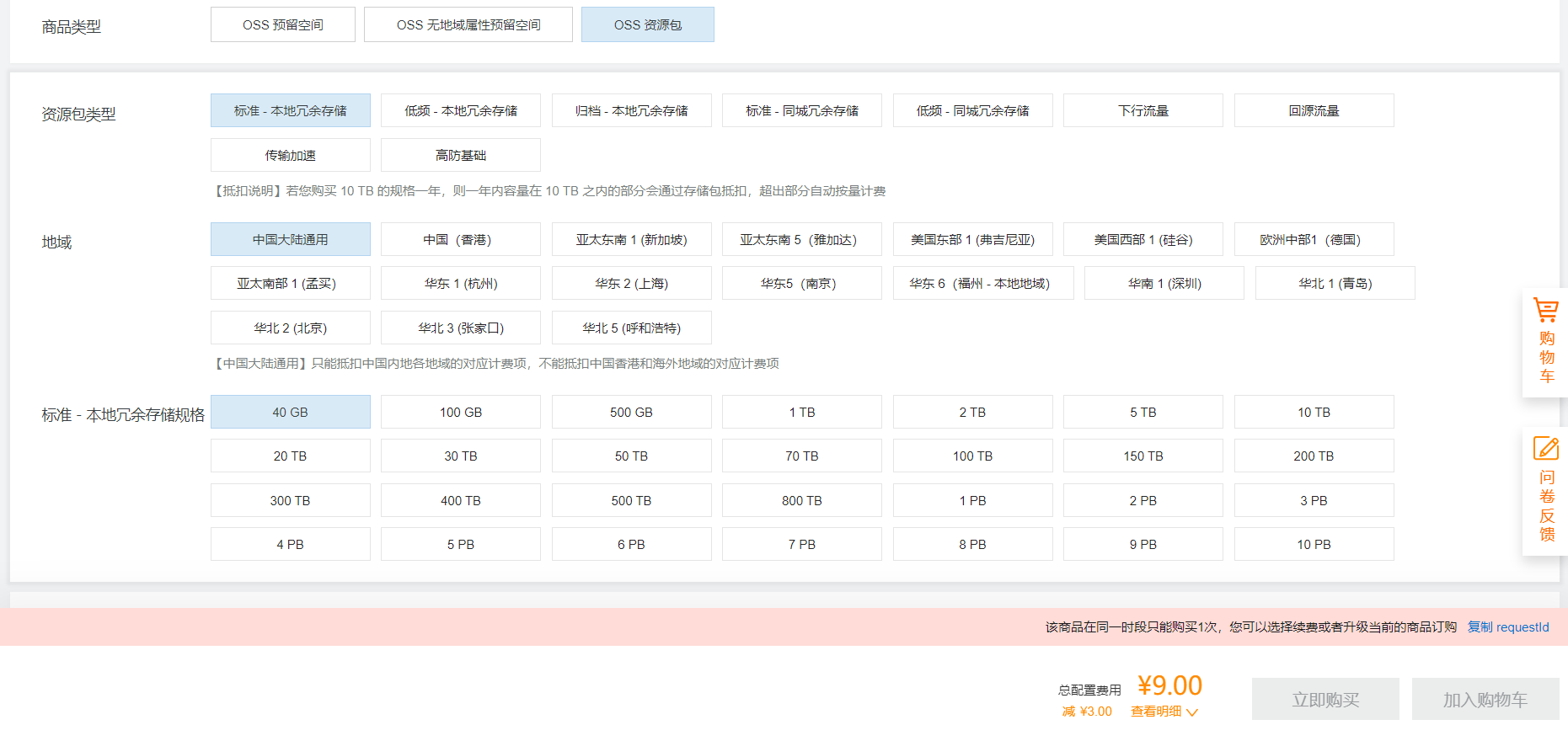Click the 立即购买 button
This screenshot has height=741, width=1568.
point(1325,700)
